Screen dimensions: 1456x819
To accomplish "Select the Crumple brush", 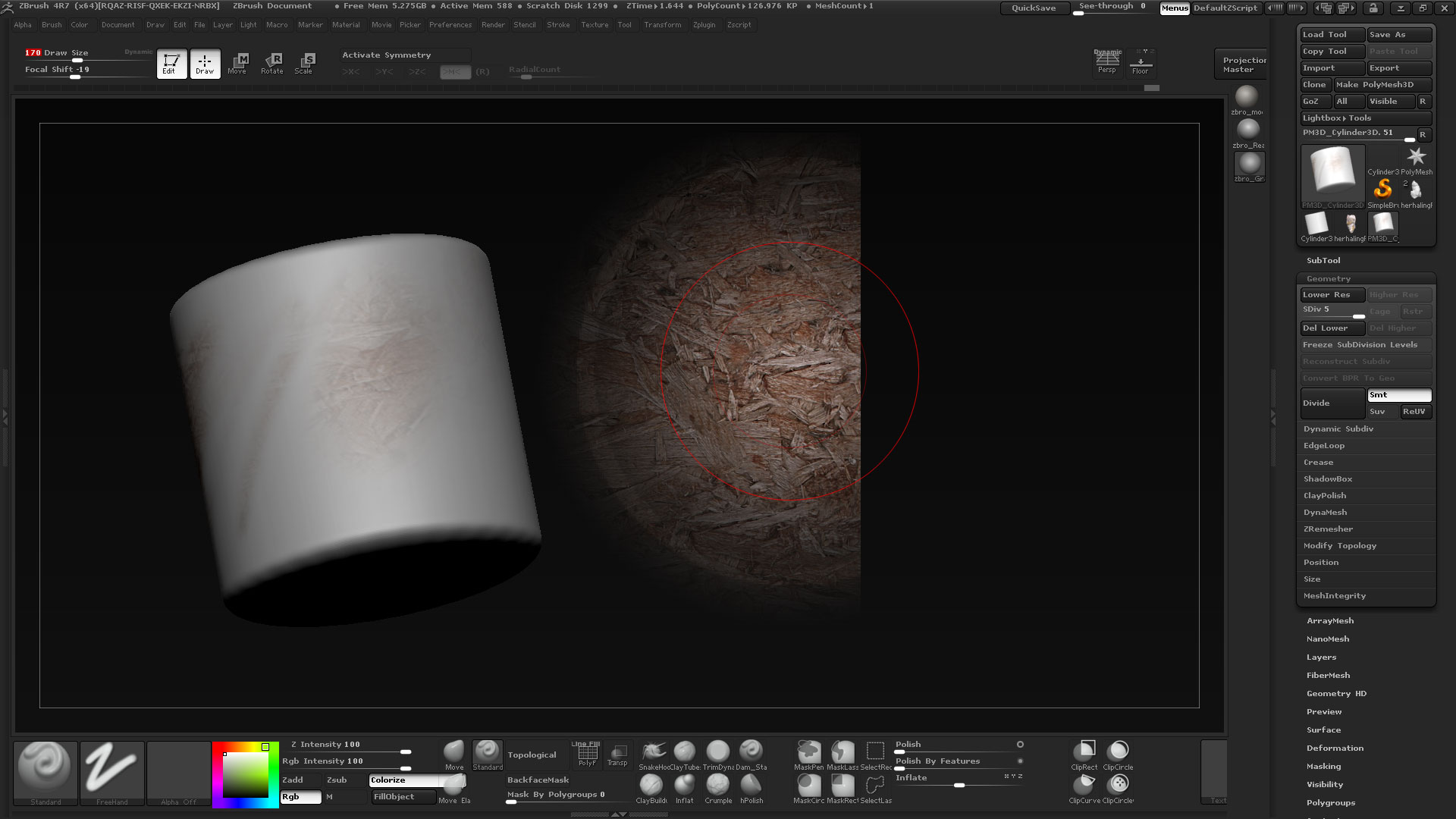I will pos(718,788).
